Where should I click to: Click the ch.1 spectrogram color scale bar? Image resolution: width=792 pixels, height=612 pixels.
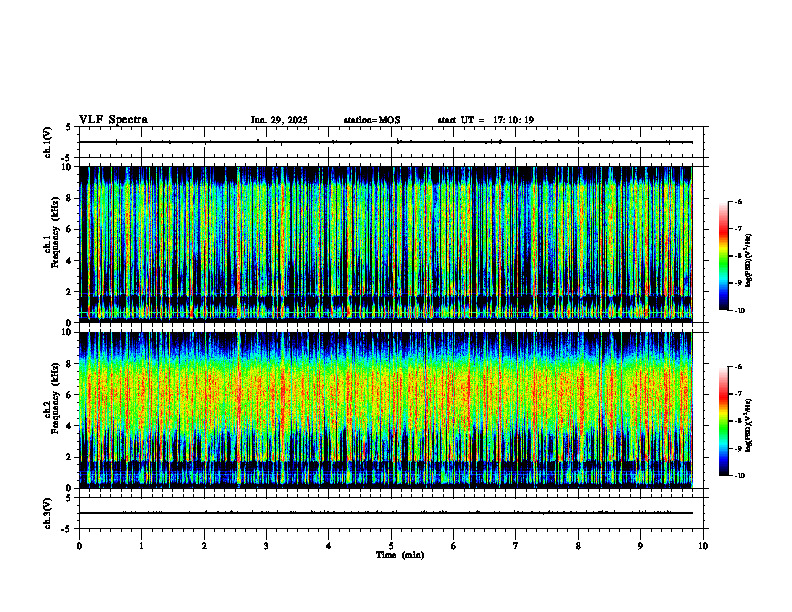(x=724, y=256)
